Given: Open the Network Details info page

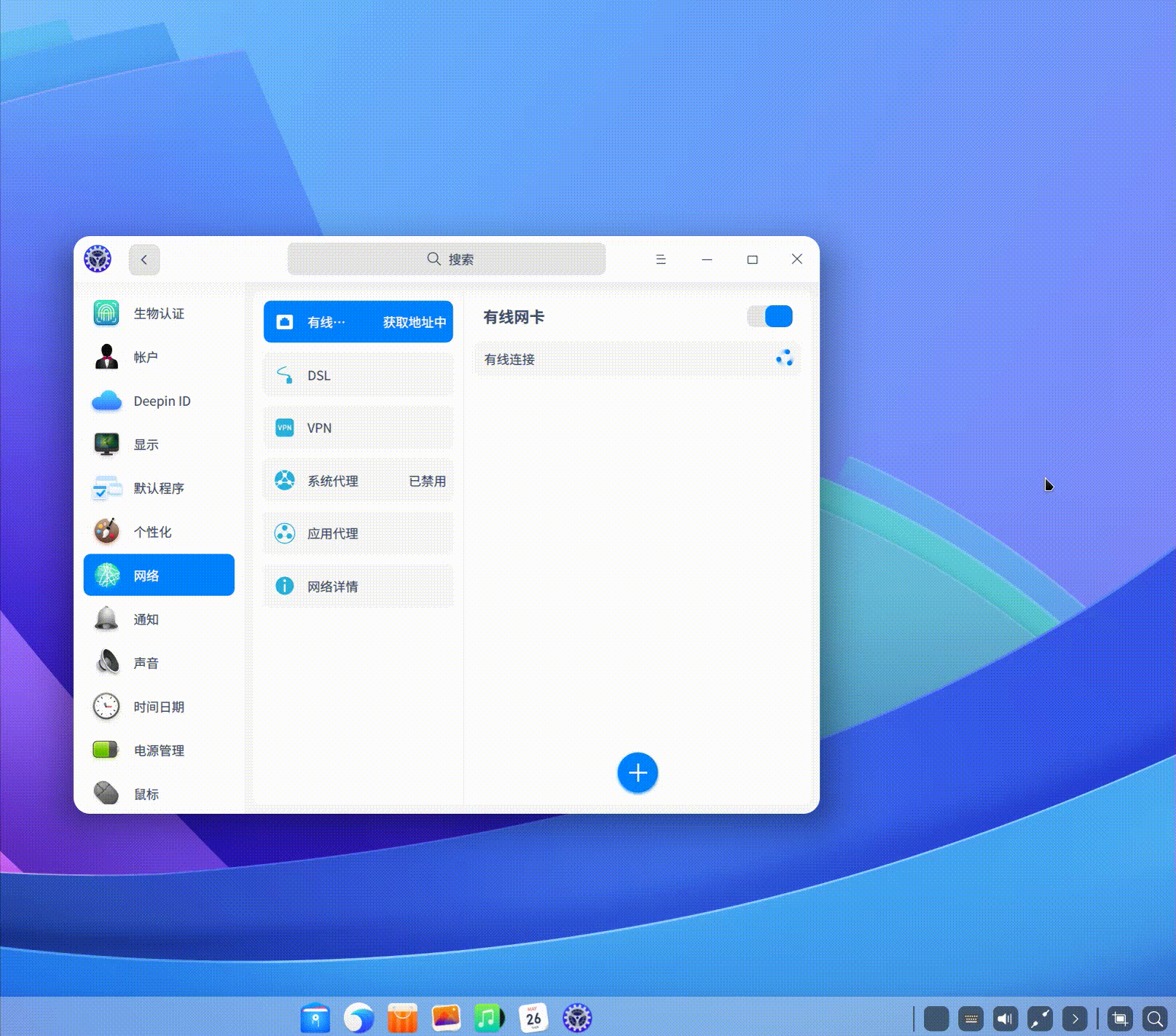Looking at the screenshot, I should [358, 586].
